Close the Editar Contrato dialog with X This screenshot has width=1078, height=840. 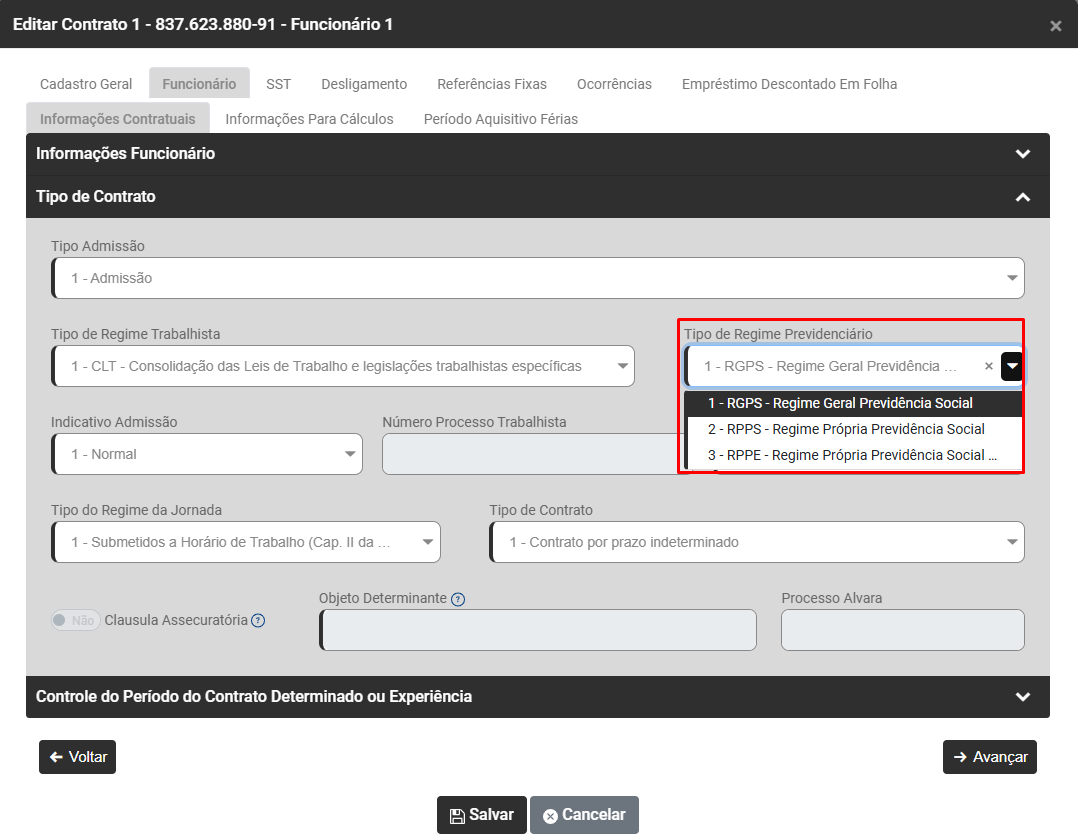click(x=1055, y=26)
